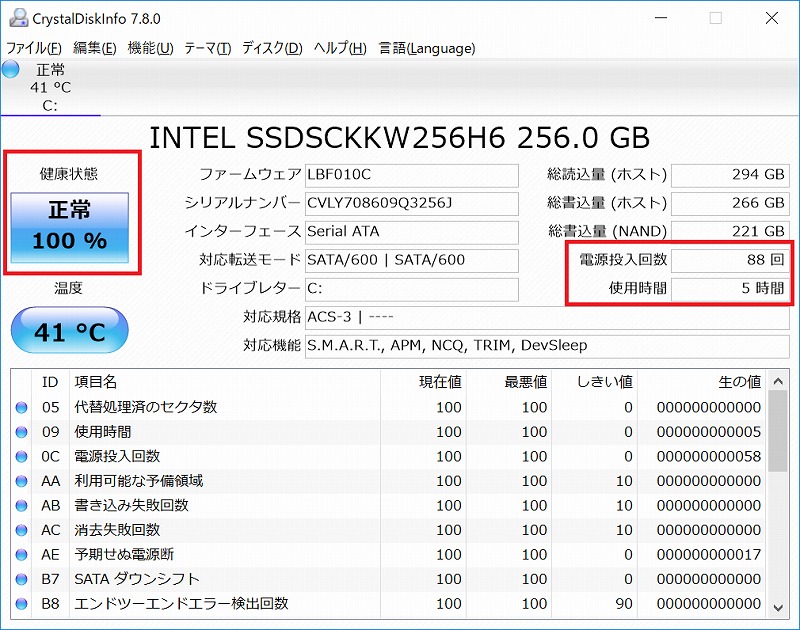This screenshot has height=630, width=800.
Task: Open the ヘルプ(H) menu
Action: point(340,48)
